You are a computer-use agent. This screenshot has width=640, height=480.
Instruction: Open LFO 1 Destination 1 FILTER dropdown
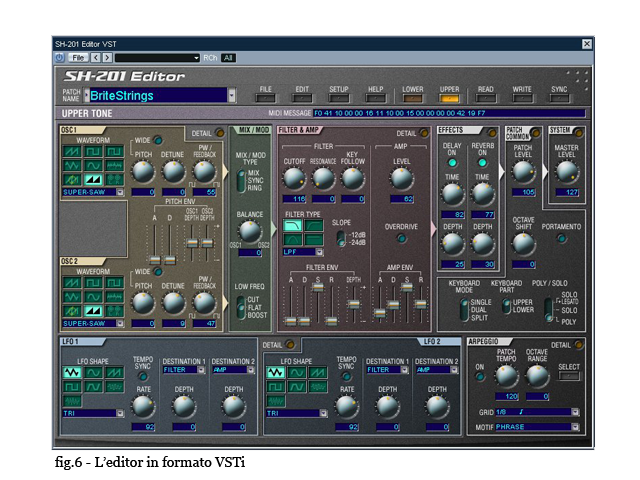tap(201, 370)
